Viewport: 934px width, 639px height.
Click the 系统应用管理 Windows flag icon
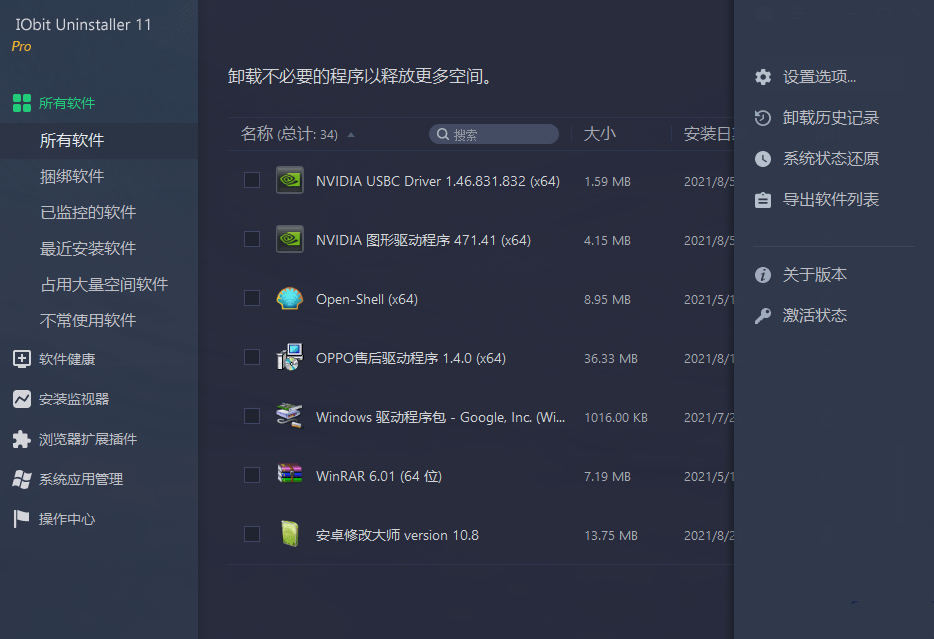(22, 479)
